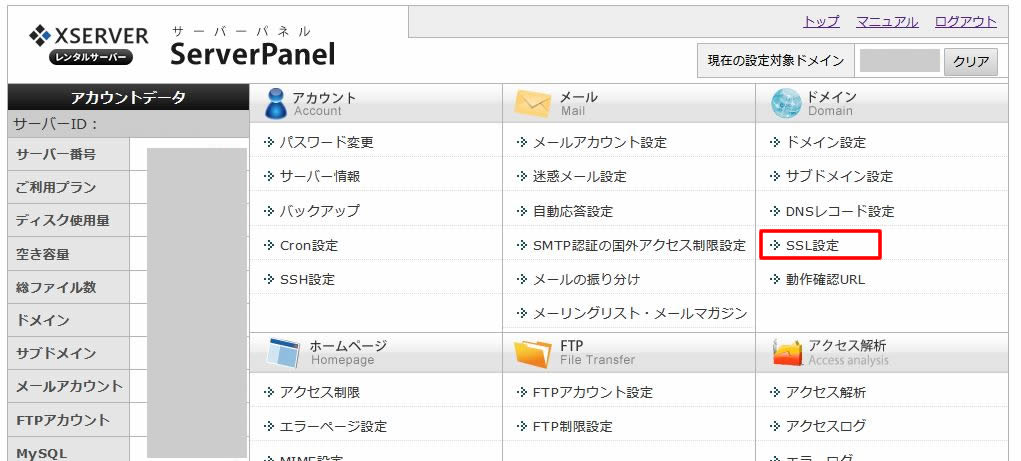The image size is (1021, 461).
Task: Open パスワード変更 settings
Action: (326, 142)
